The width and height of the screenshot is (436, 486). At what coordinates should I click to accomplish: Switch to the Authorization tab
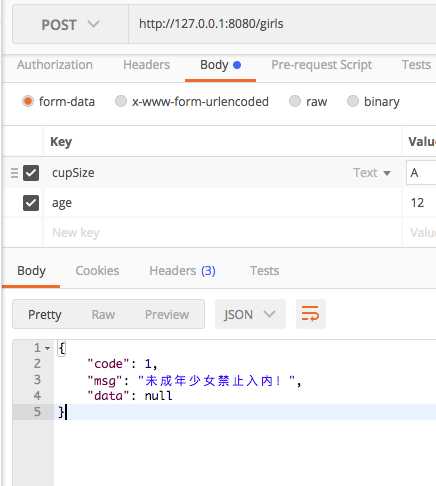55,65
